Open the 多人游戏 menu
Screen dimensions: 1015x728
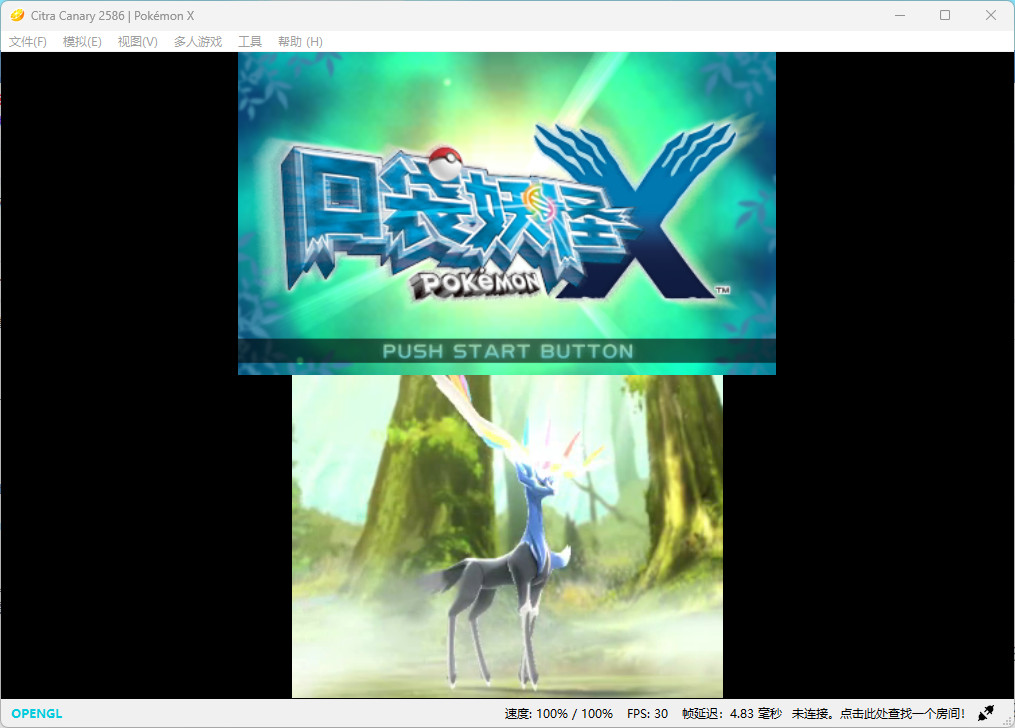pyautogui.click(x=198, y=41)
